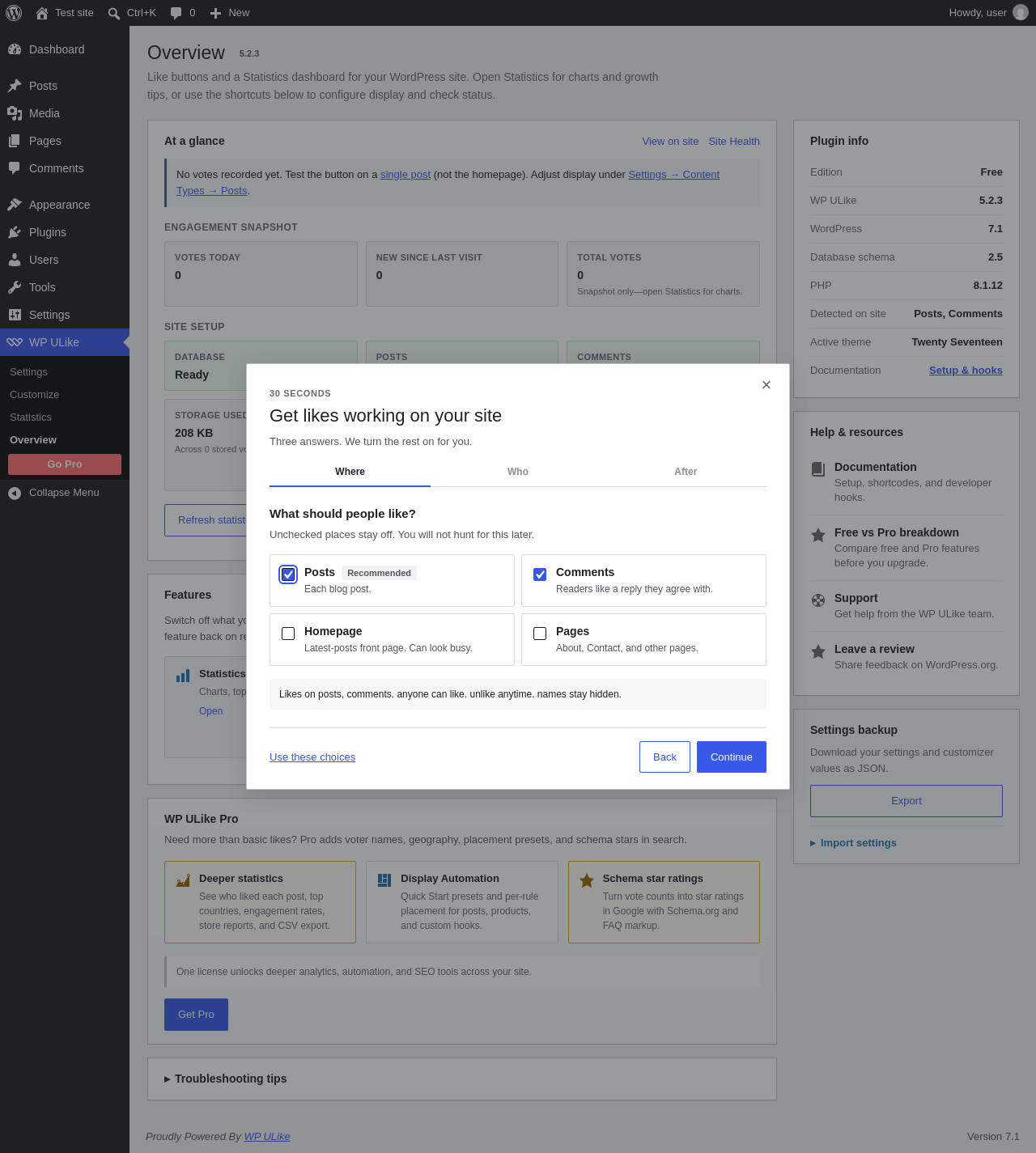Click the Leave a review star icon
This screenshot has height=1153, width=1036.
click(818, 651)
